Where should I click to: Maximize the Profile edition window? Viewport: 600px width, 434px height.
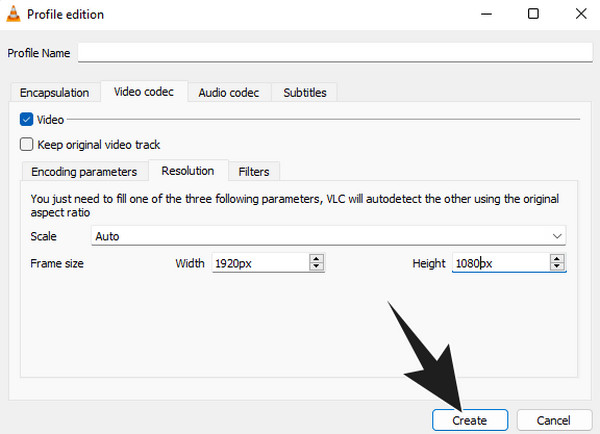[533, 14]
